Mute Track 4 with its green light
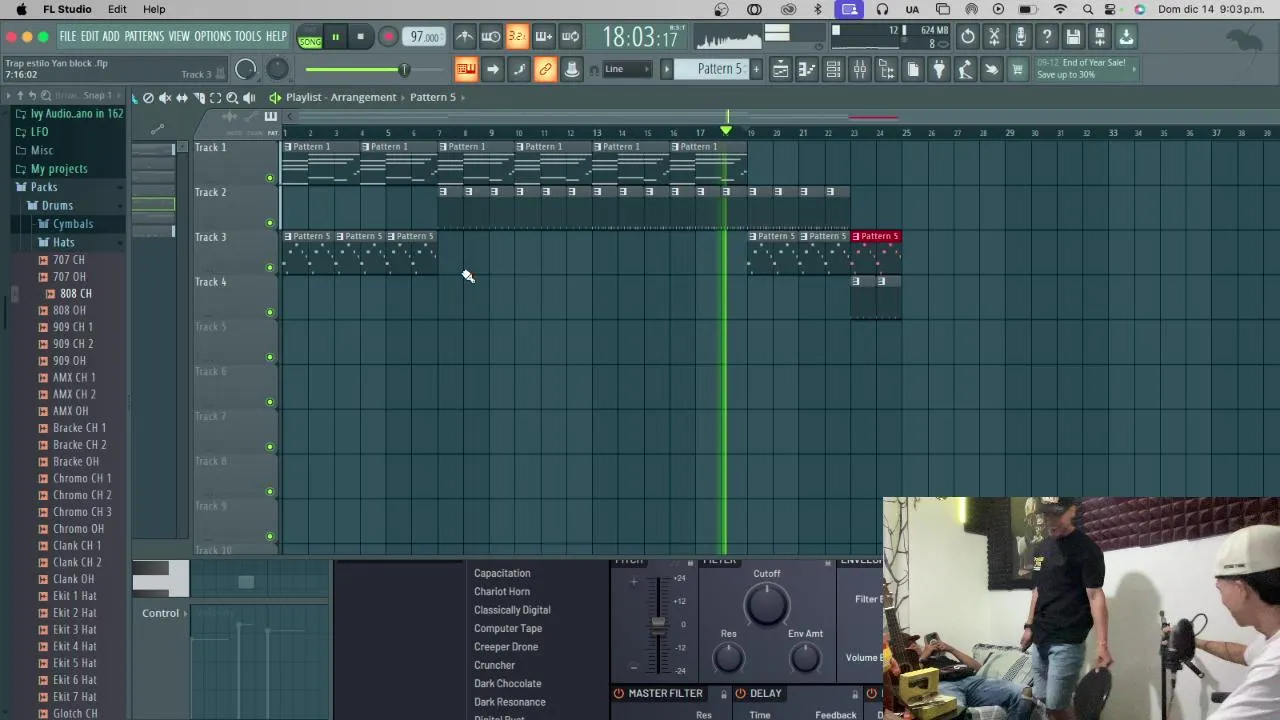The image size is (1280, 720). click(x=270, y=312)
